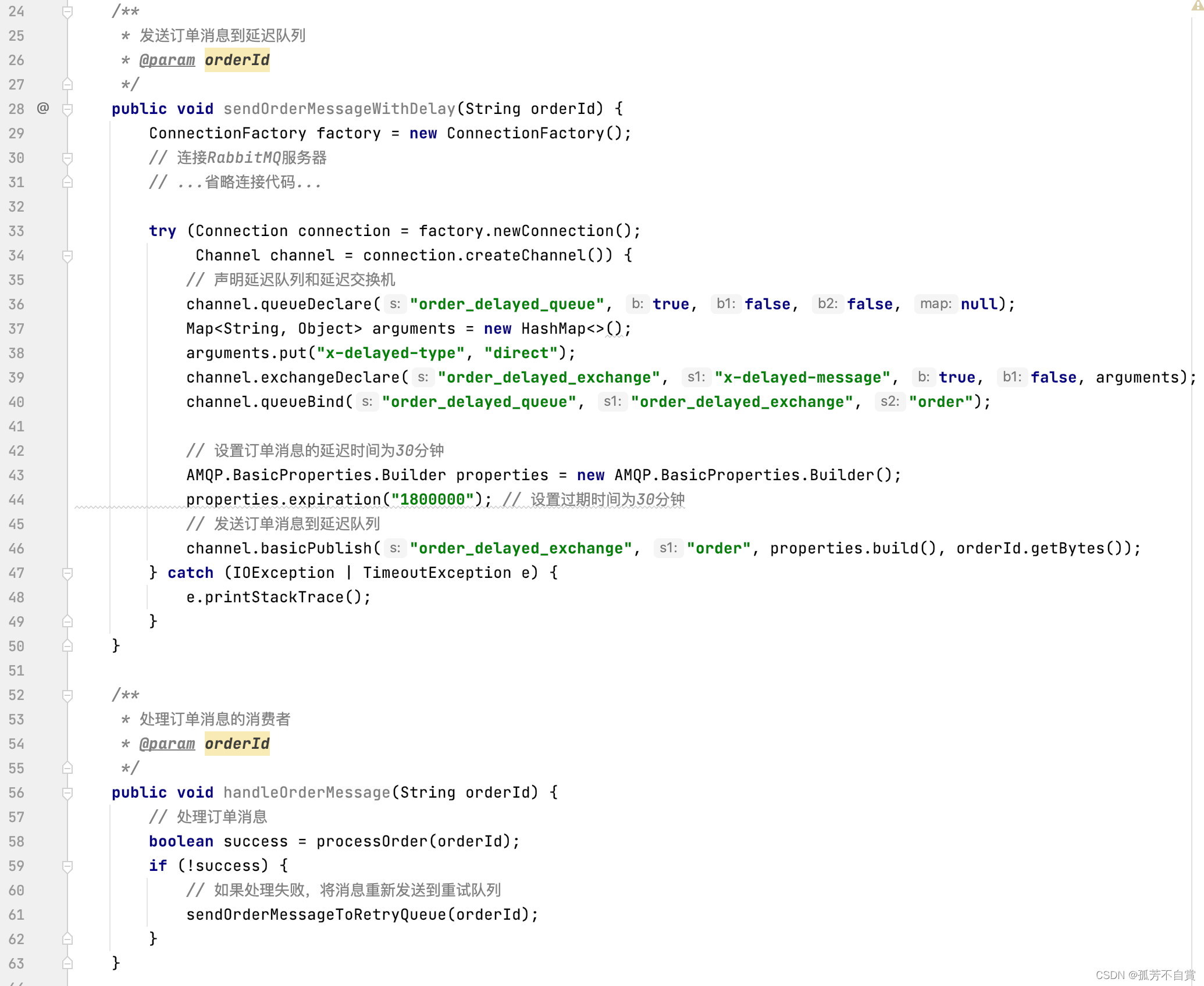Click the highlighted orderId on line 54
Viewport: 1204px width, 986px height.
[x=237, y=744]
